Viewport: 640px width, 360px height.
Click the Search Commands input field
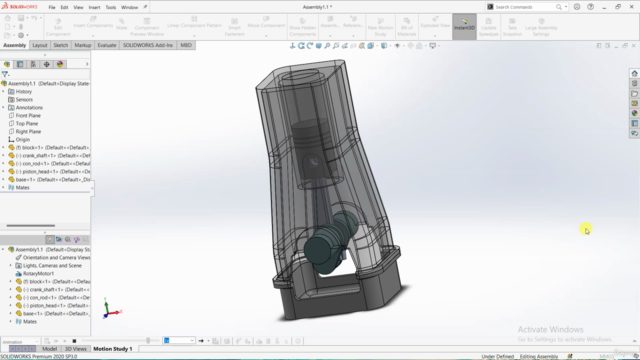pos(524,7)
